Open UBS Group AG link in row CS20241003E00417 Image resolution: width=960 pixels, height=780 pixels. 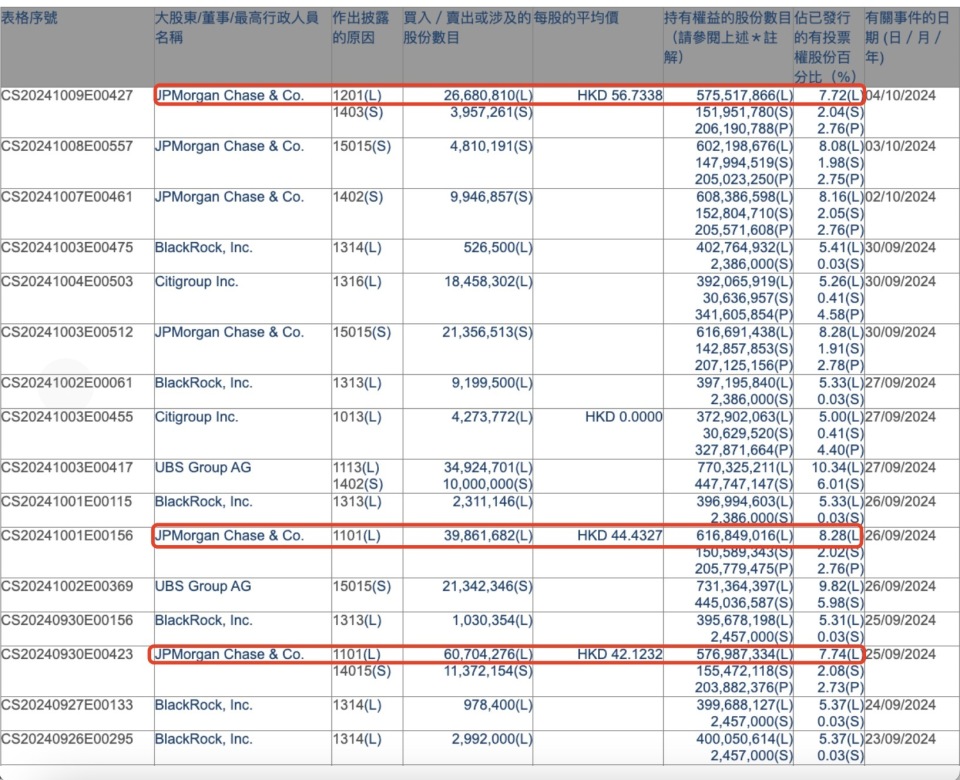tap(203, 468)
